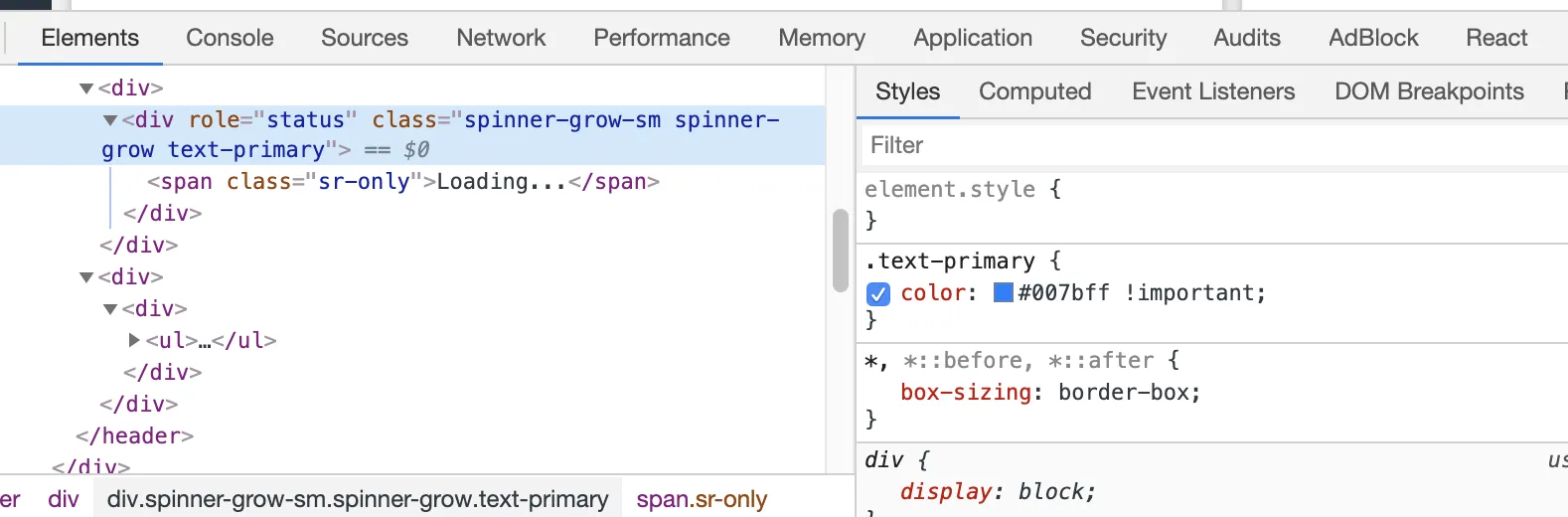Switch to the Computed sidebar tab
Viewport: 1568px width, 517px height.
pyautogui.click(x=1034, y=91)
